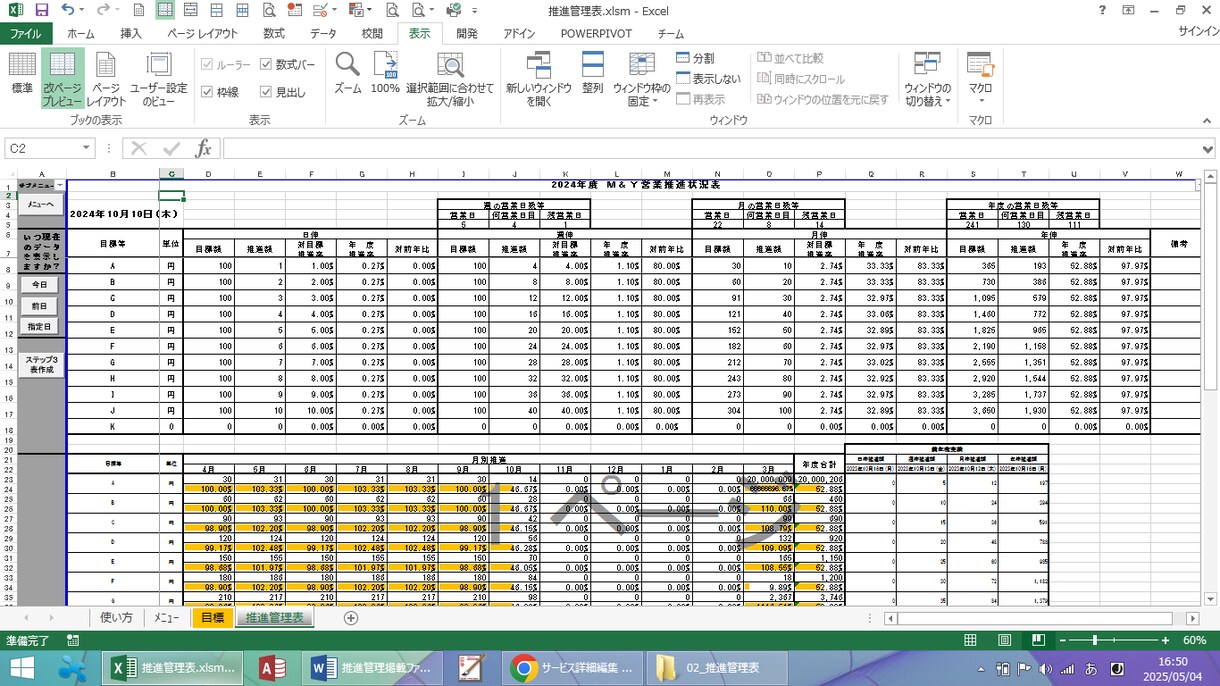Click the 指定日 button on the sheet
The image size is (1220, 686).
coord(40,327)
